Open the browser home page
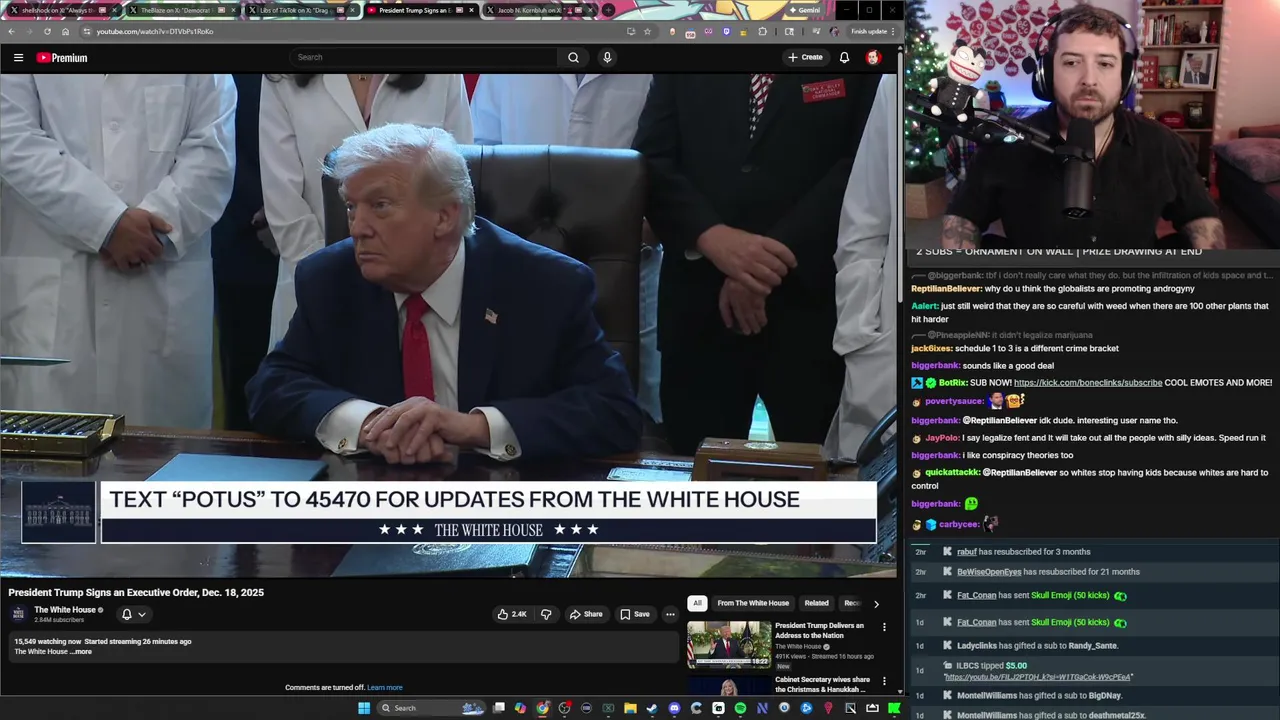 [65, 31]
